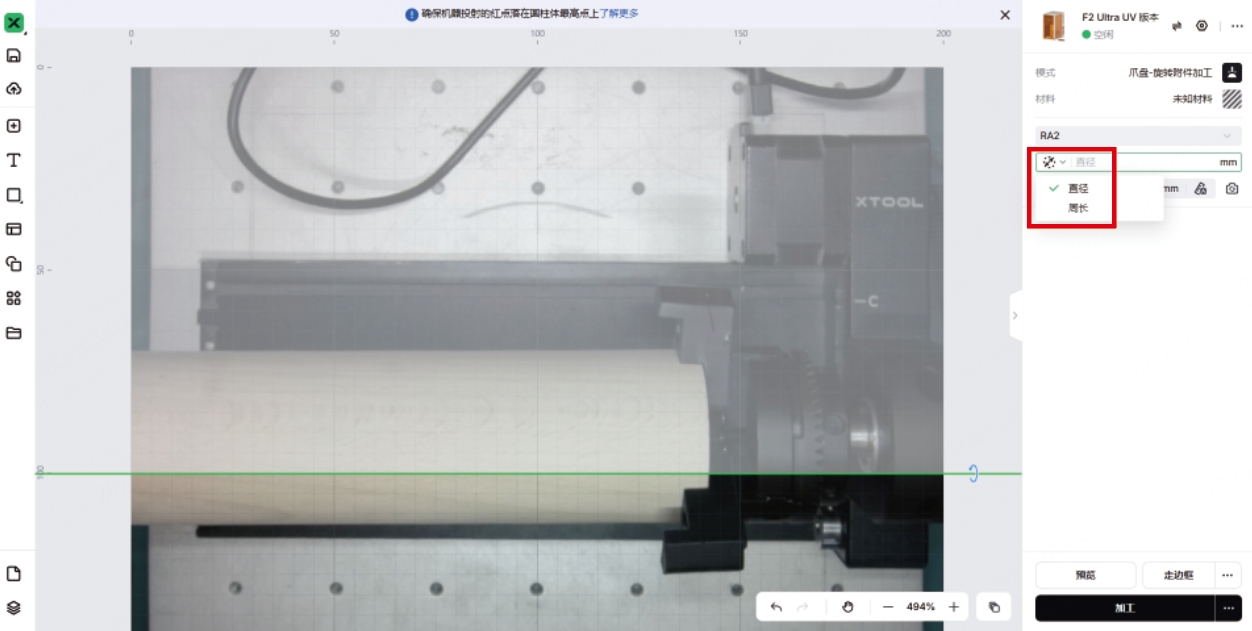Click the camera refresh icon
1252x631 pixels.
click(1232, 189)
